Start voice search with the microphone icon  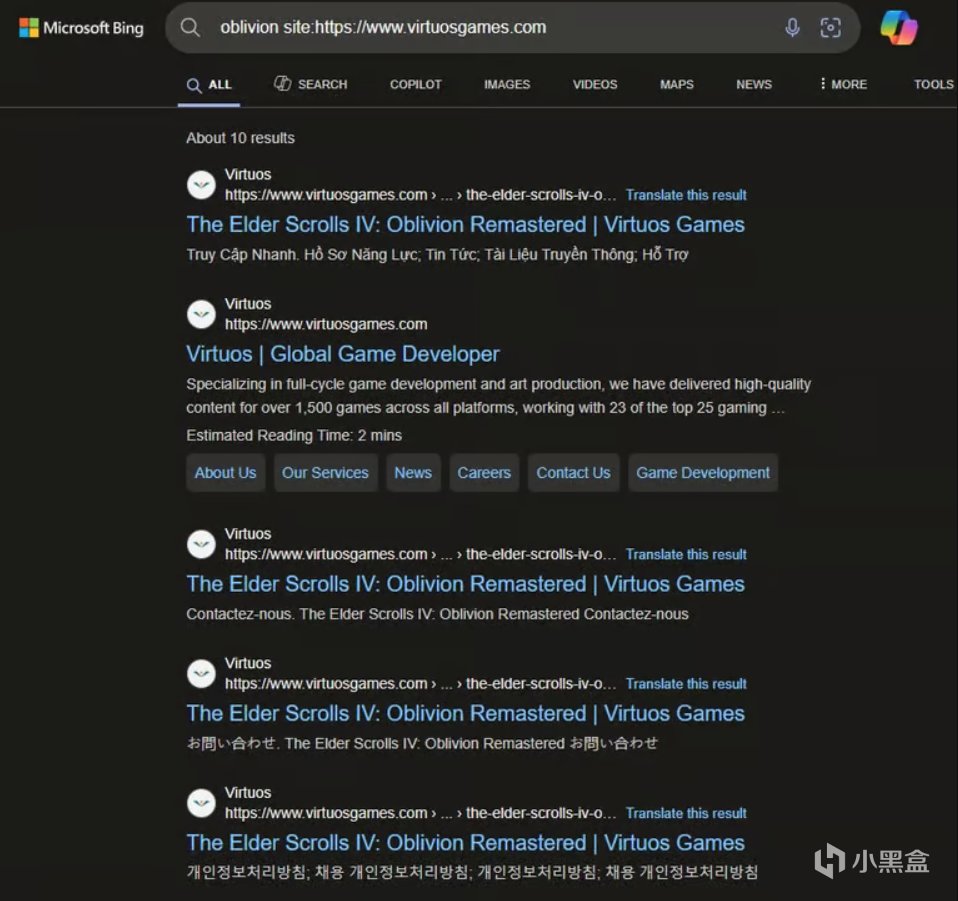pyautogui.click(x=792, y=27)
